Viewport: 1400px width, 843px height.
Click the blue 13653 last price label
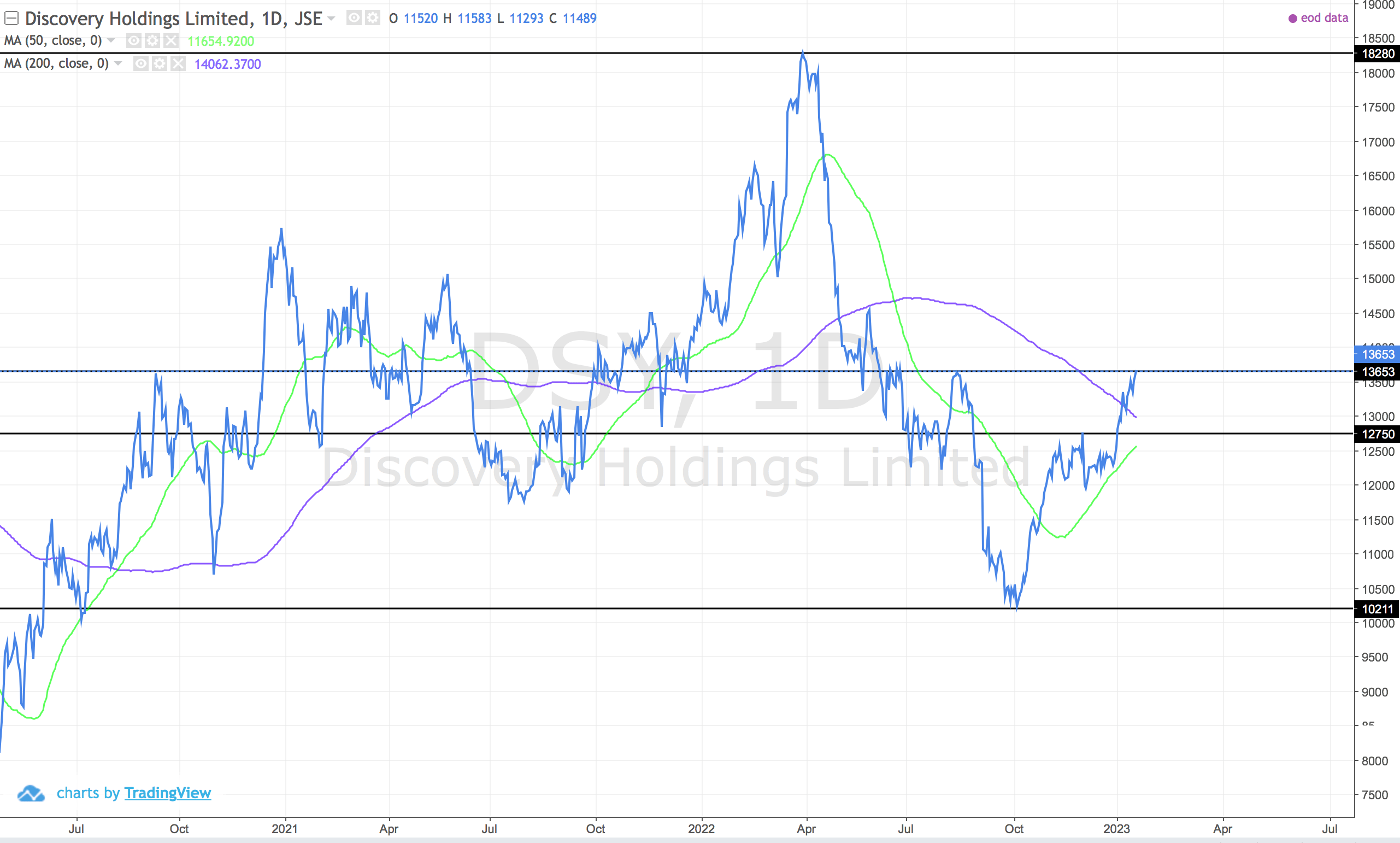coord(1377,354)
